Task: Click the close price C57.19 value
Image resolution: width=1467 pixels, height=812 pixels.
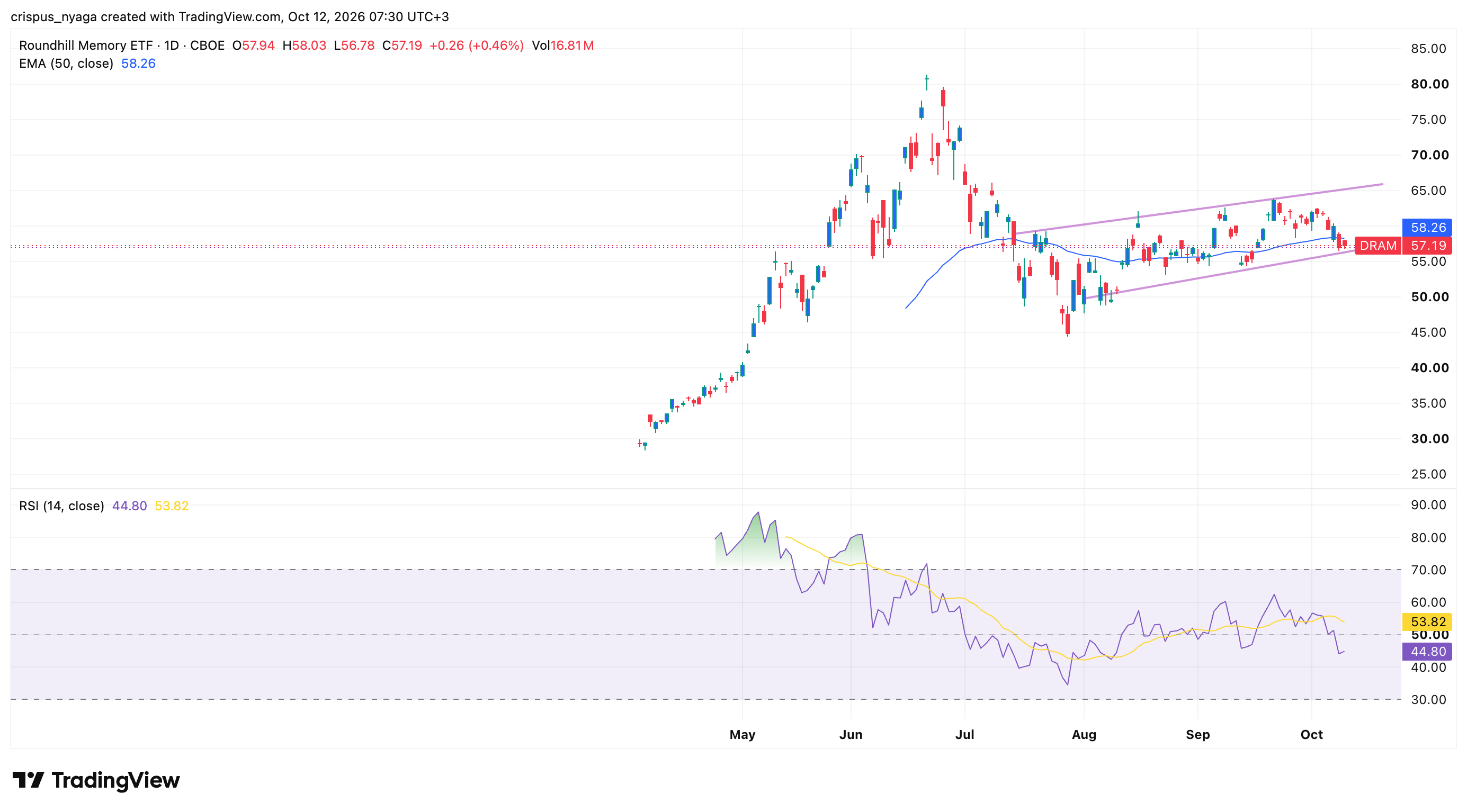Action: tap(402, 46)
